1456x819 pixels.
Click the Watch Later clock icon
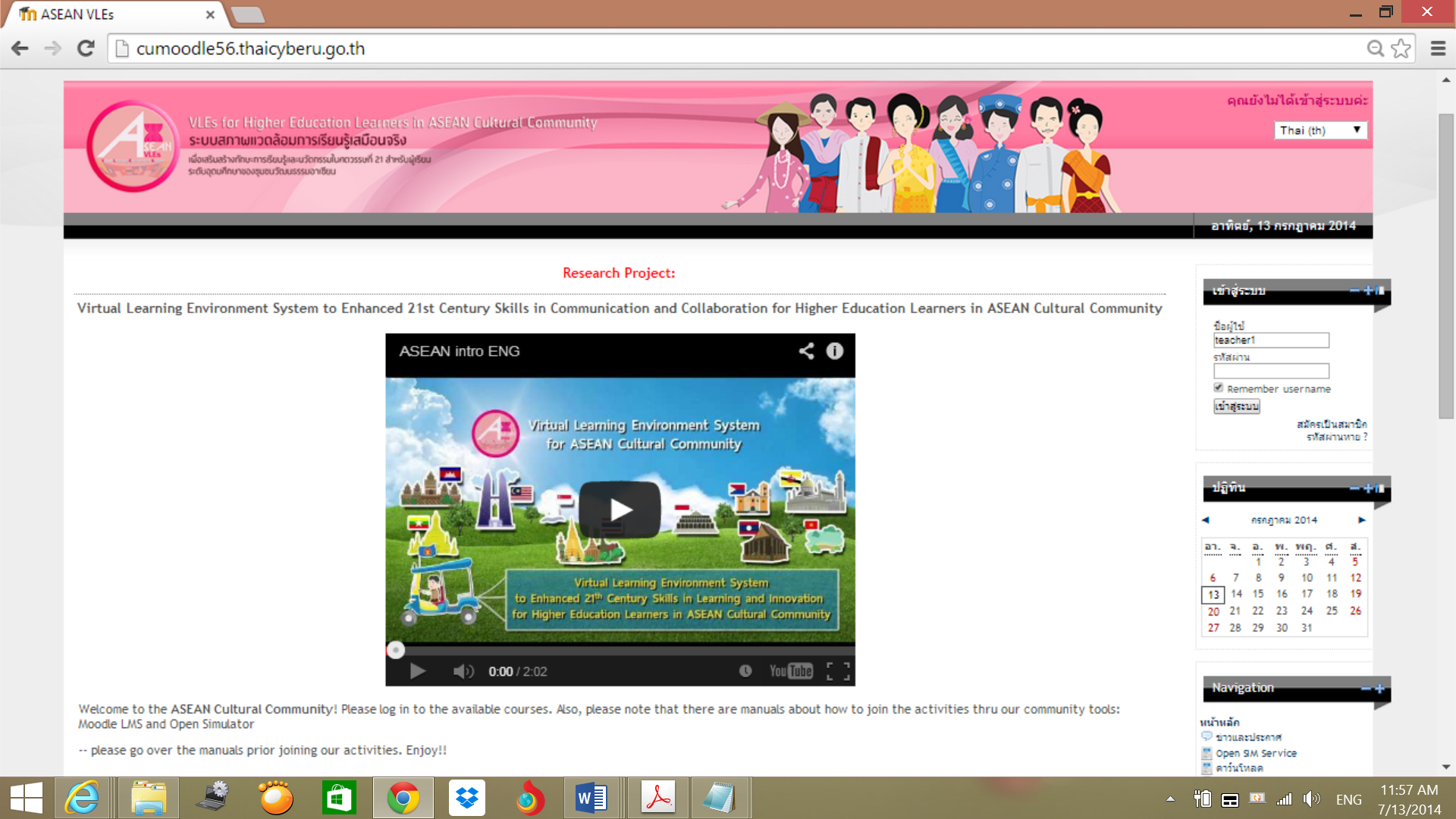745,671
